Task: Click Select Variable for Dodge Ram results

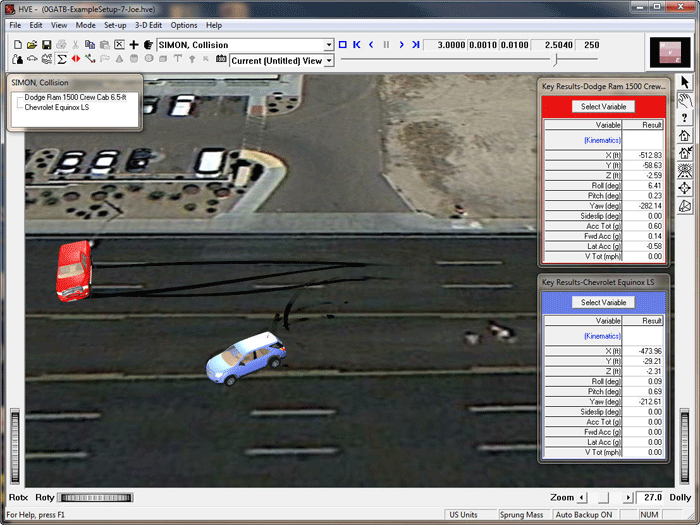Action: point(604,106)
